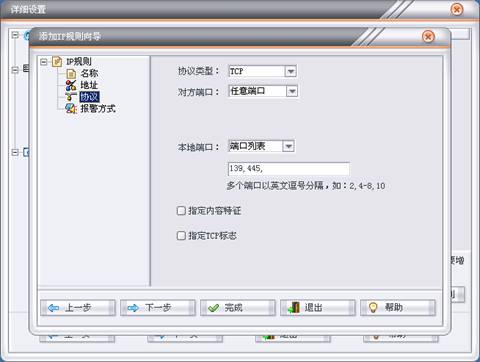The width and height of the screenshot is (480, 362).
Task: Click the 地址 tree item icon
Action: click(71, 85)
